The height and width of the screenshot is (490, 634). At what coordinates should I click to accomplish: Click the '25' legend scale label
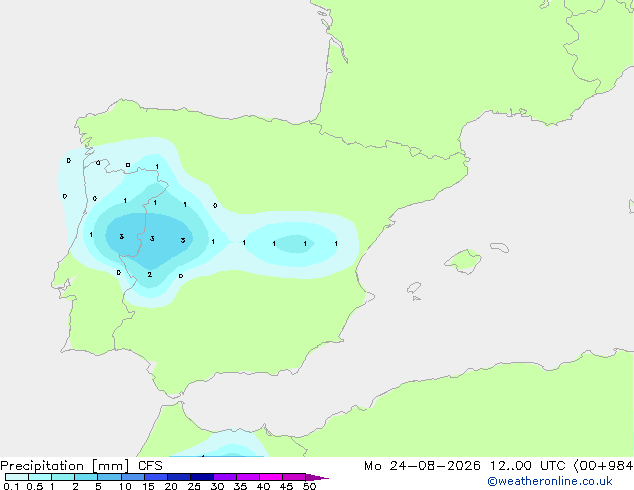click(194, 486)
